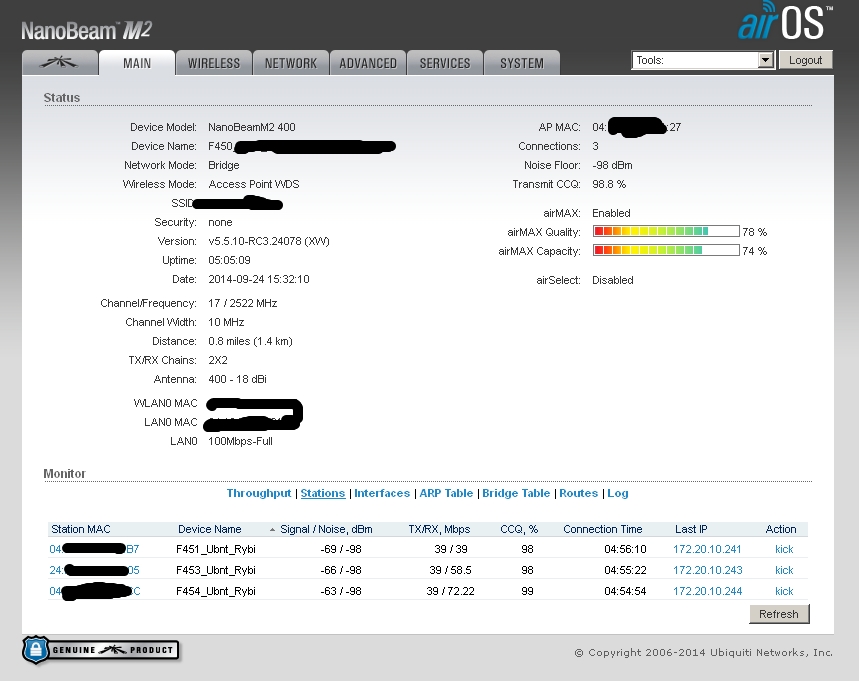Click the Transmit CCQ value 98.8 %
The image size is (859, 681).
[609, 184]
